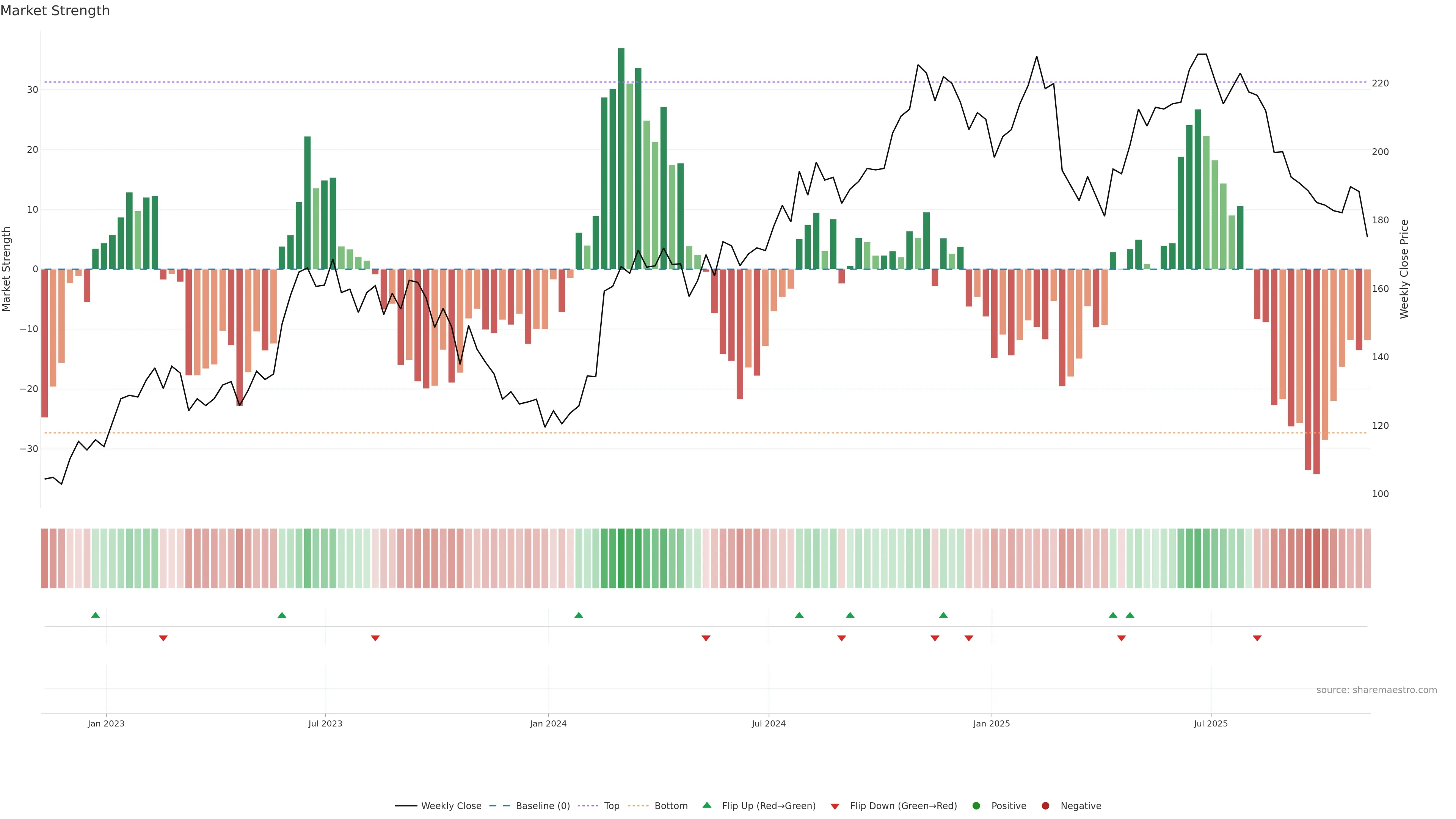
Task: Click the Jul 2024 x-axis label
Action: click(x=768, y=723)
